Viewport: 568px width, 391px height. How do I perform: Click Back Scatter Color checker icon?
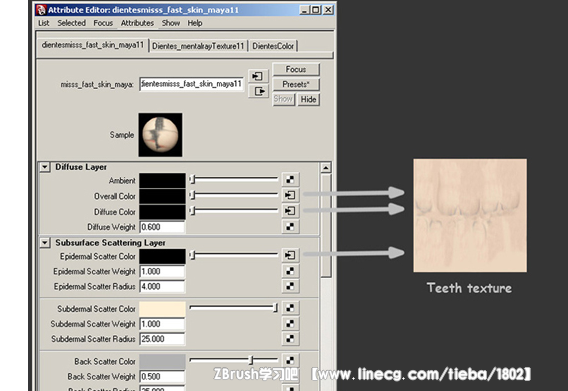click(290, 361)
